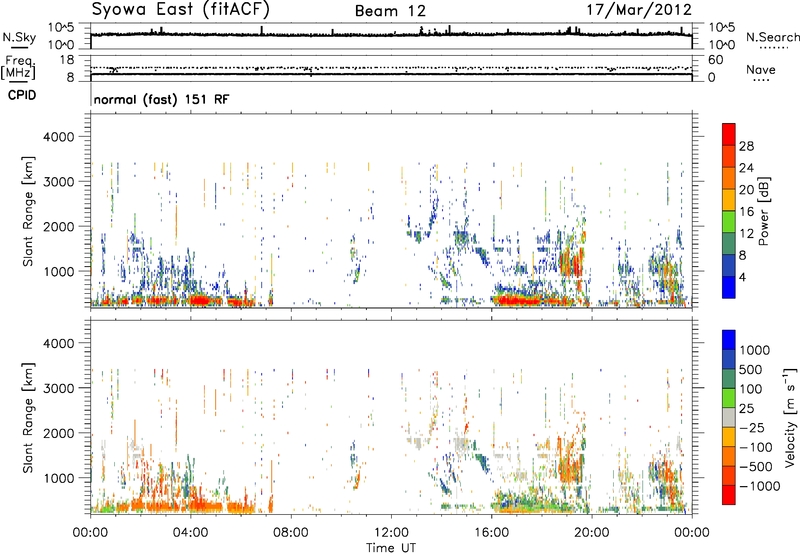Click the '20:00' time tick label

[x=591, y=533]
